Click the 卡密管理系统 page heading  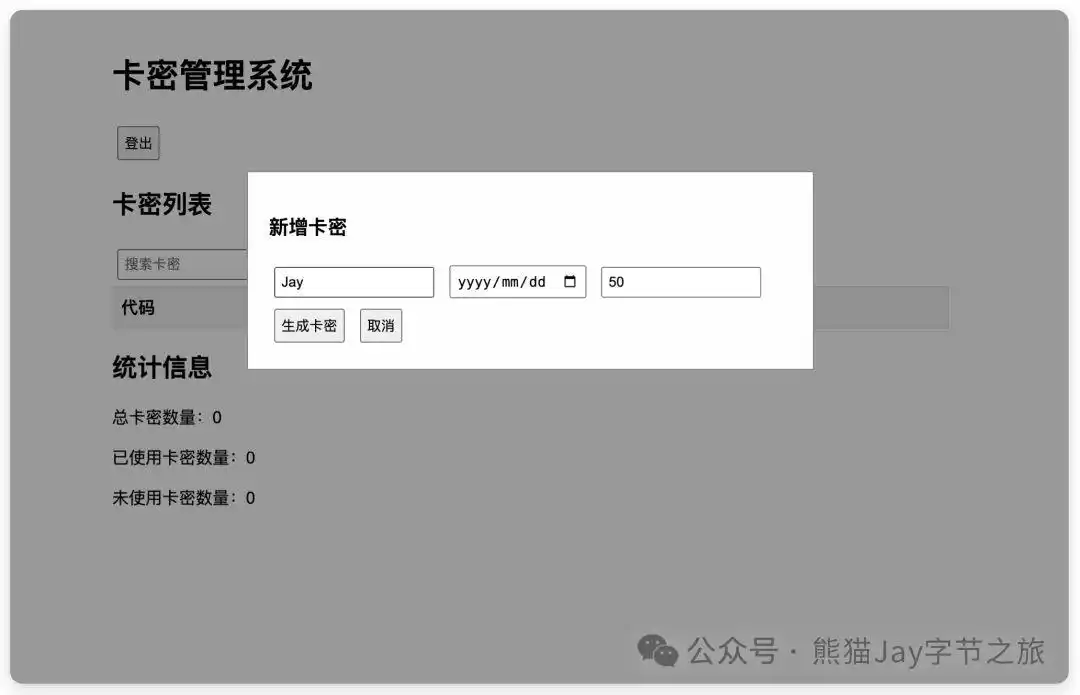click(213, 77)
